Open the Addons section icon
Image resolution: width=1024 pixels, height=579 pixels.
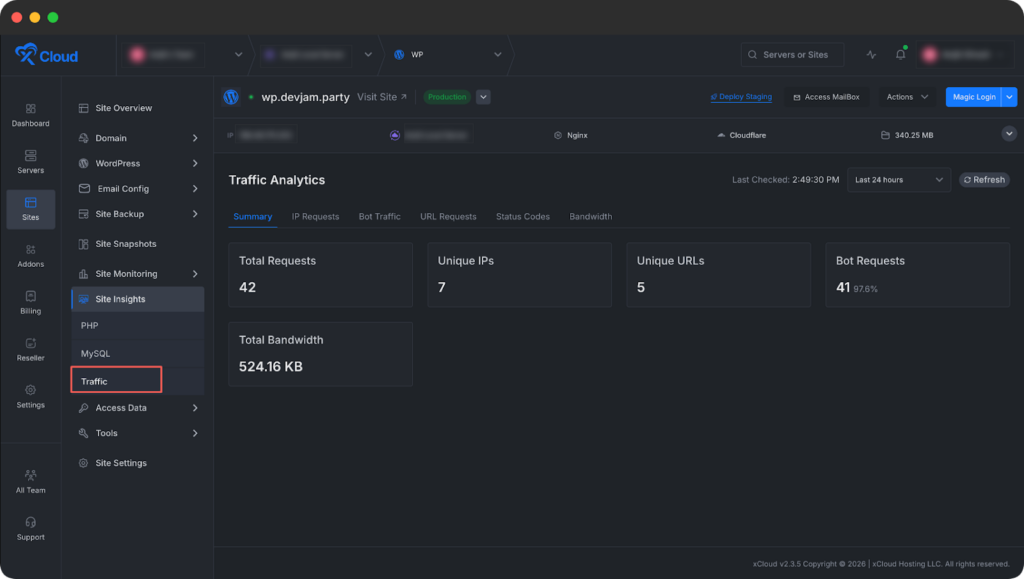30,256
